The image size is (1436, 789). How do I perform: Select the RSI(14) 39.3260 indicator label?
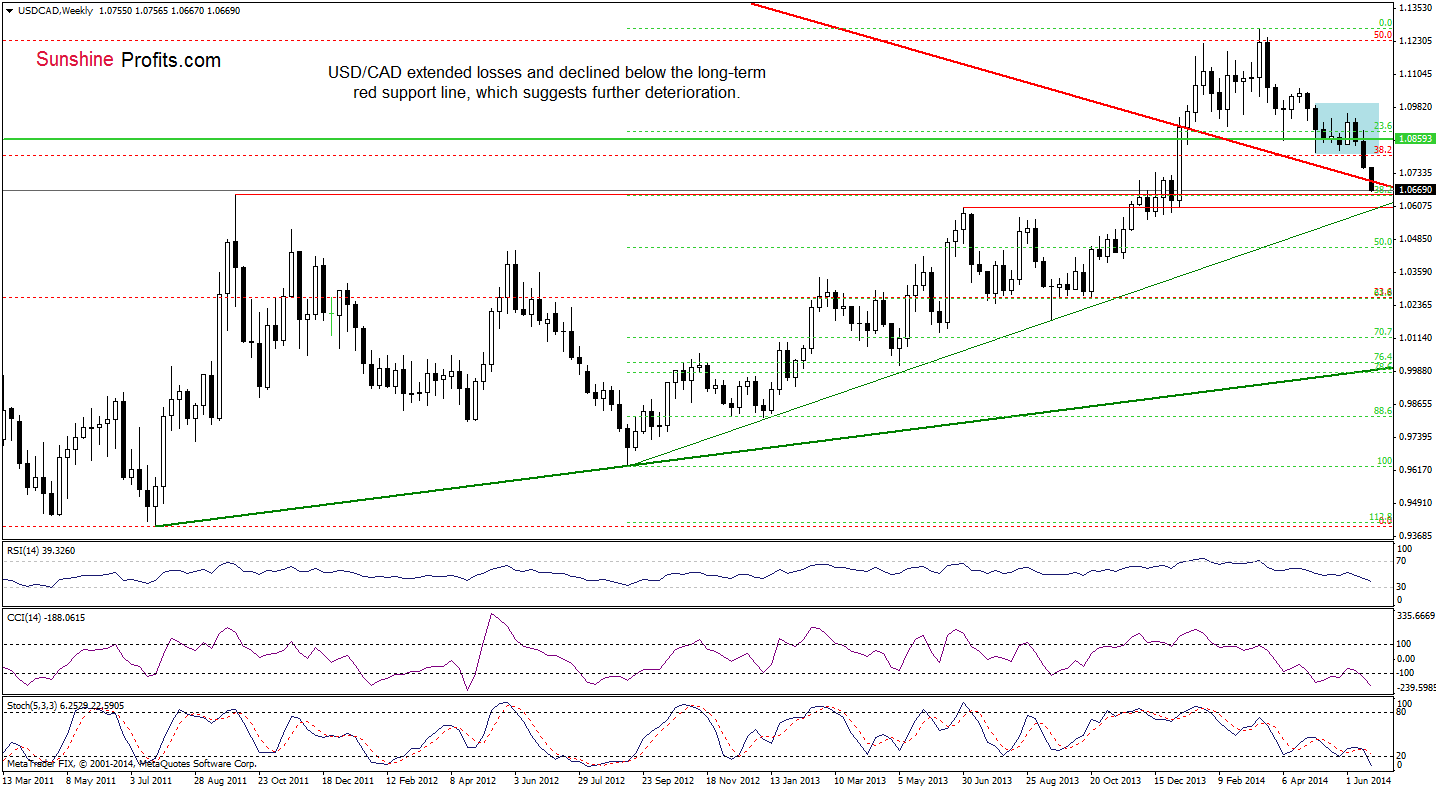point(40,551)
